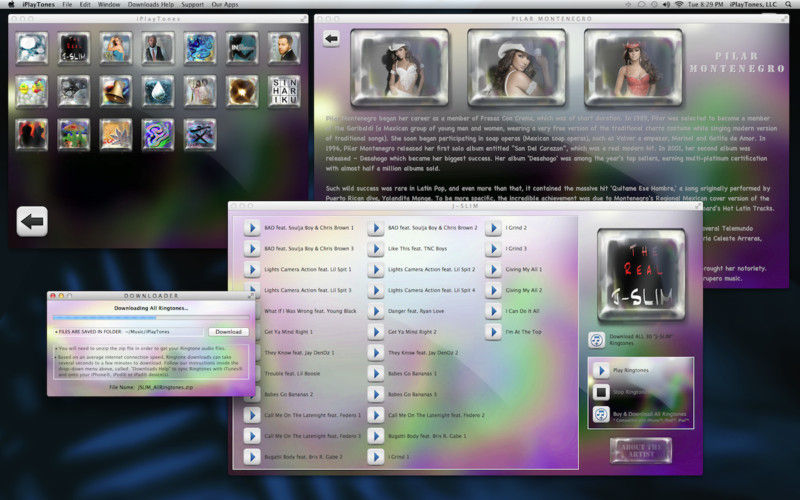
Task: Open the iPlayTones application menu
Action: point(38,4)
